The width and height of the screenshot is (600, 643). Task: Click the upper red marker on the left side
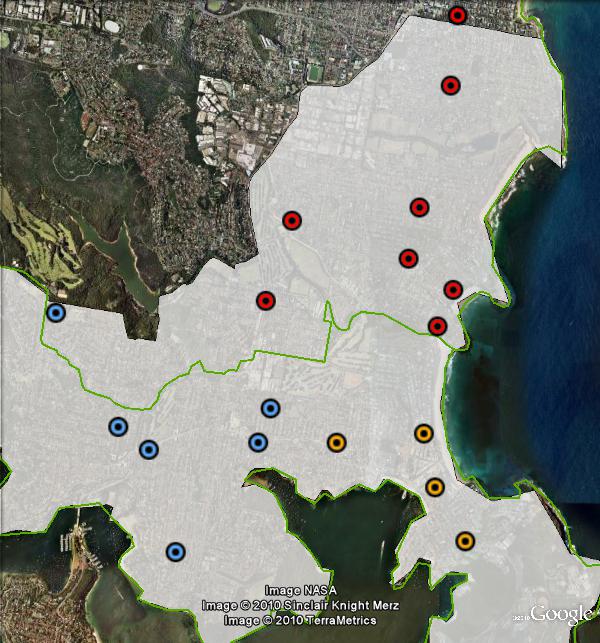(292, 220)
